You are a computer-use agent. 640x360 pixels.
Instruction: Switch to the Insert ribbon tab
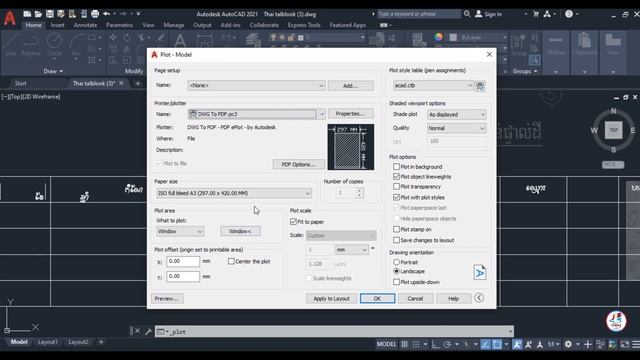[x=58, y=25]
